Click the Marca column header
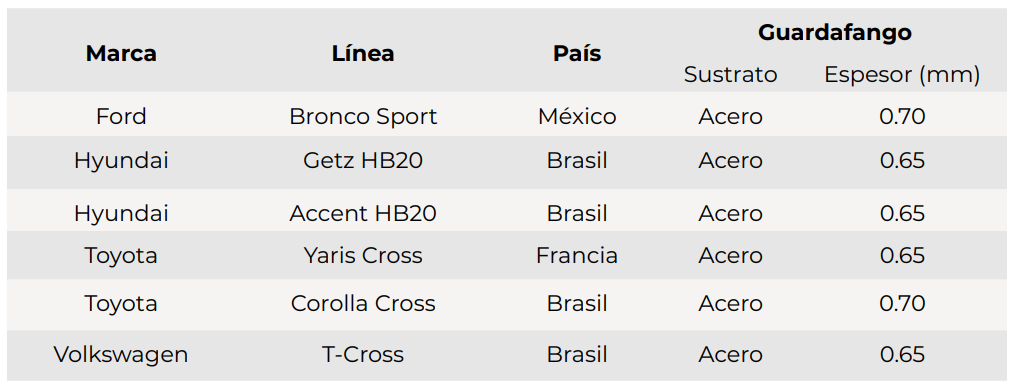The width and height of the screenshot is (1015, 385). [x=121, y=54]
